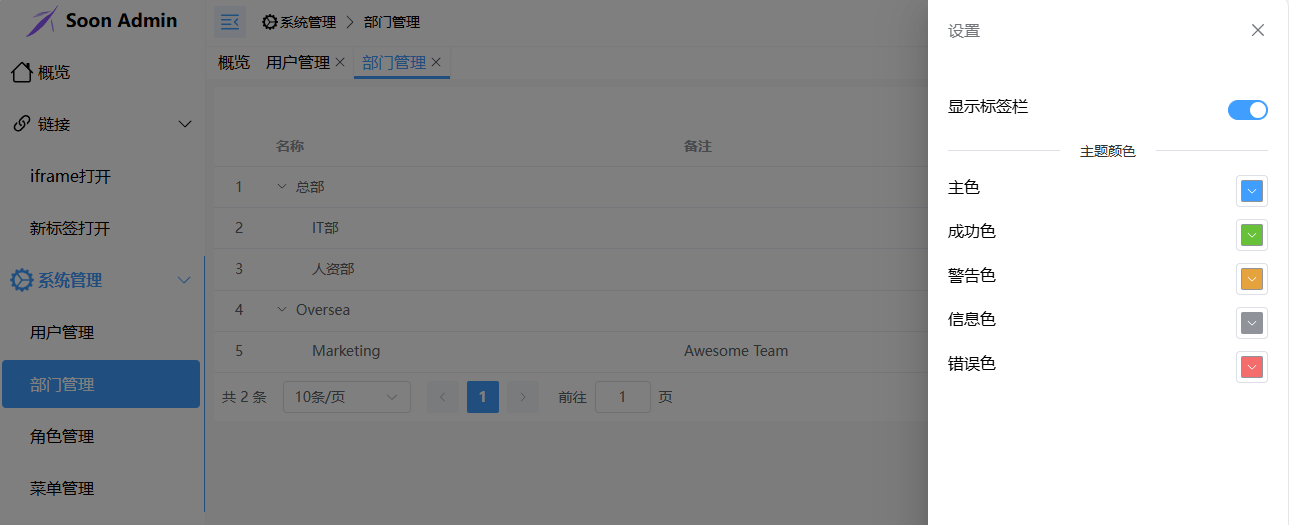This screenshot has width=1289, height=525.
Task: Click 部门管理 in the breadcrumb
Action: (392, 22)
